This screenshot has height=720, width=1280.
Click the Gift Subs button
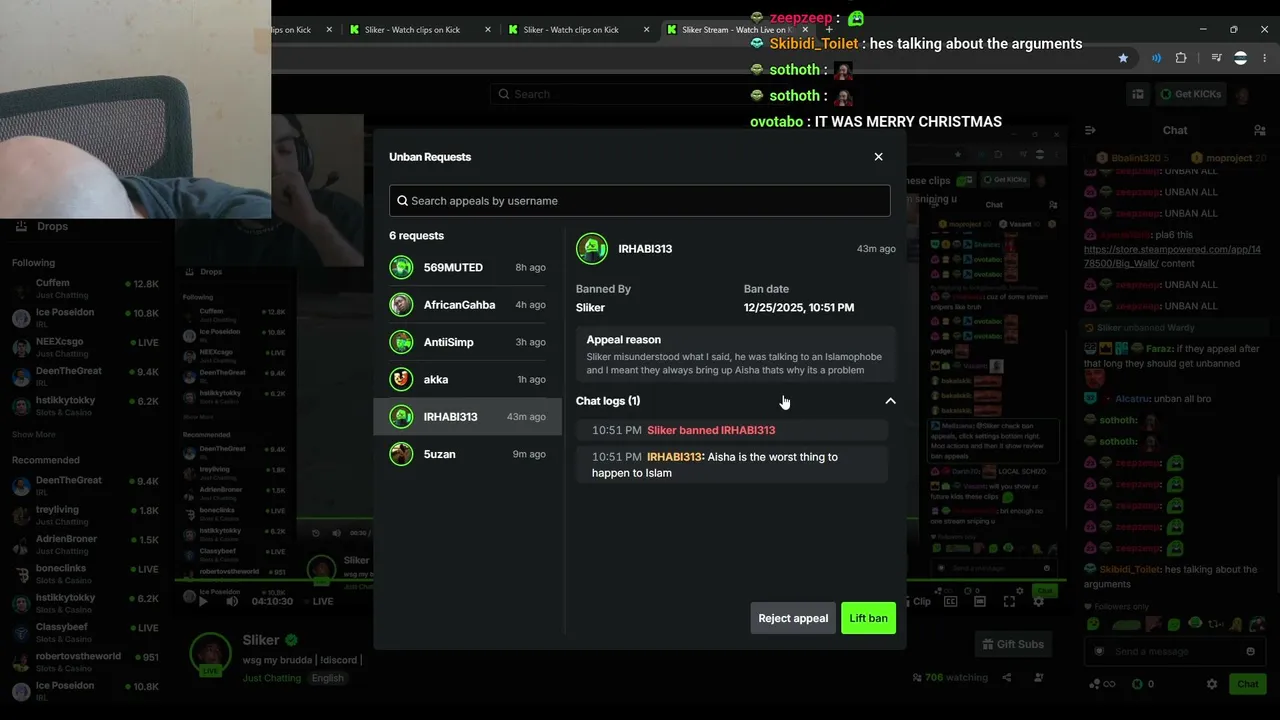pos(1013,645)
